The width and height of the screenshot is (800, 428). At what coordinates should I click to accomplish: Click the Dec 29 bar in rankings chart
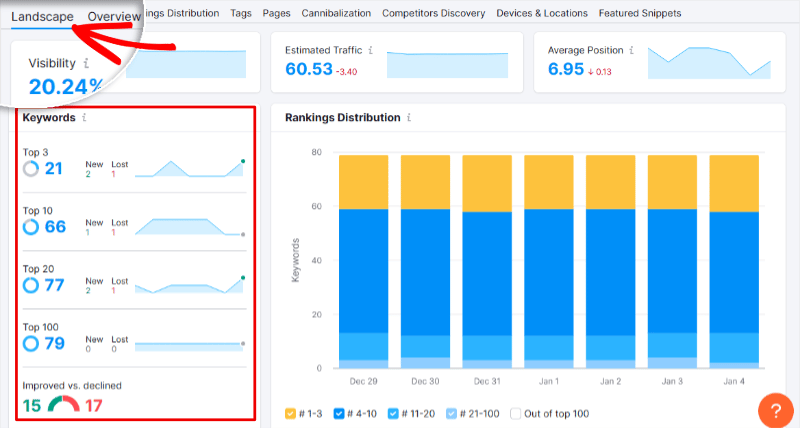pyautogui.click(x=364, y=260)
